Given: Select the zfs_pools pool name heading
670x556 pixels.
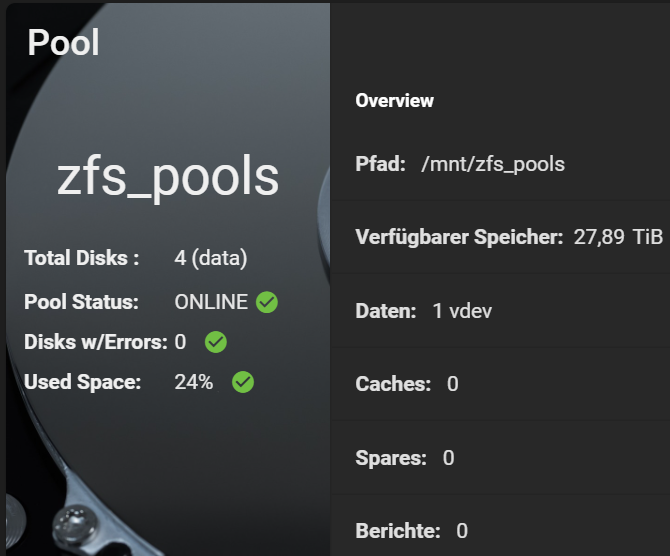Looking at the screenshot, I should pos(168,177).
